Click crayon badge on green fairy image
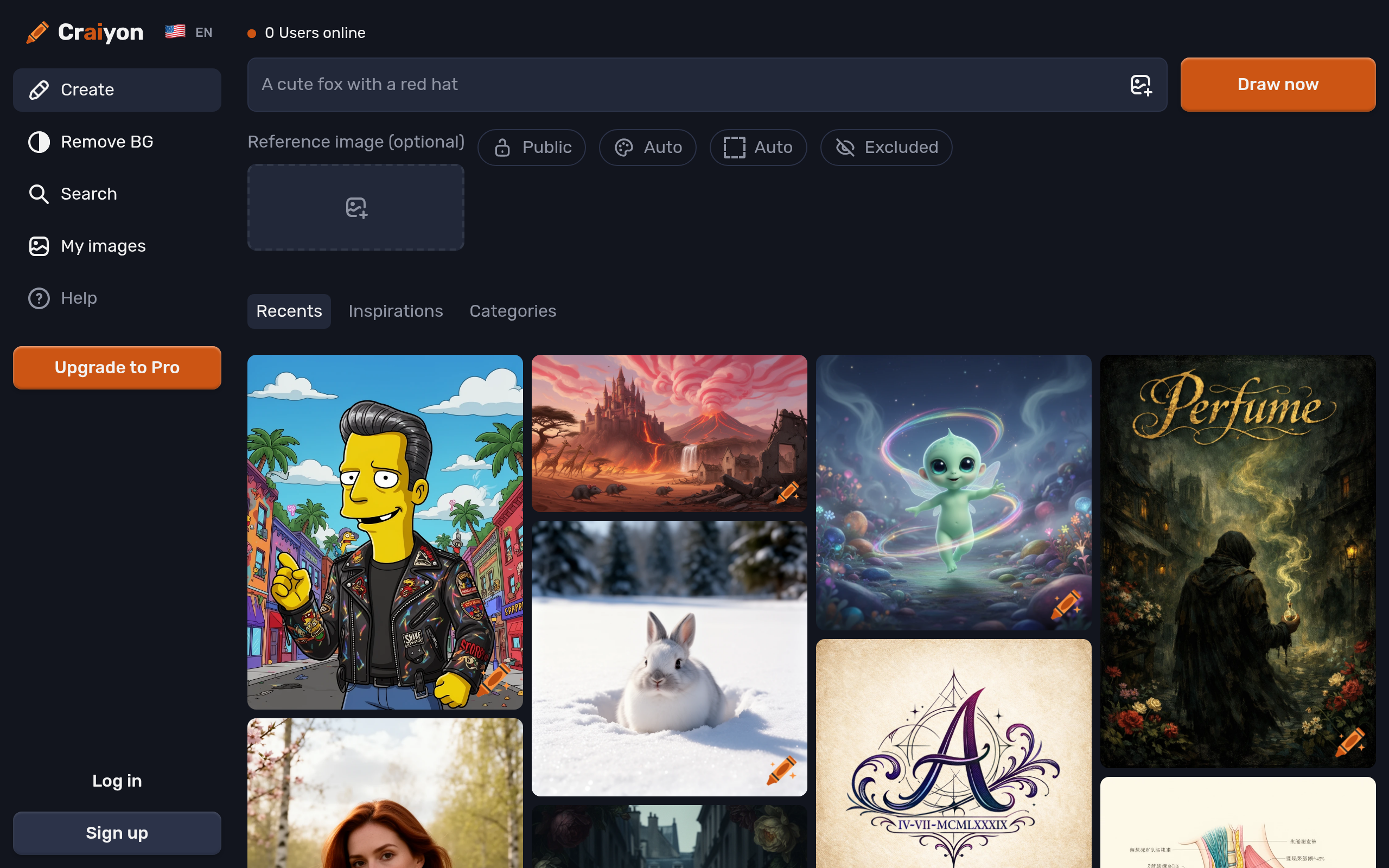The image size is (1389, 868). click(x=1066, y=604)
